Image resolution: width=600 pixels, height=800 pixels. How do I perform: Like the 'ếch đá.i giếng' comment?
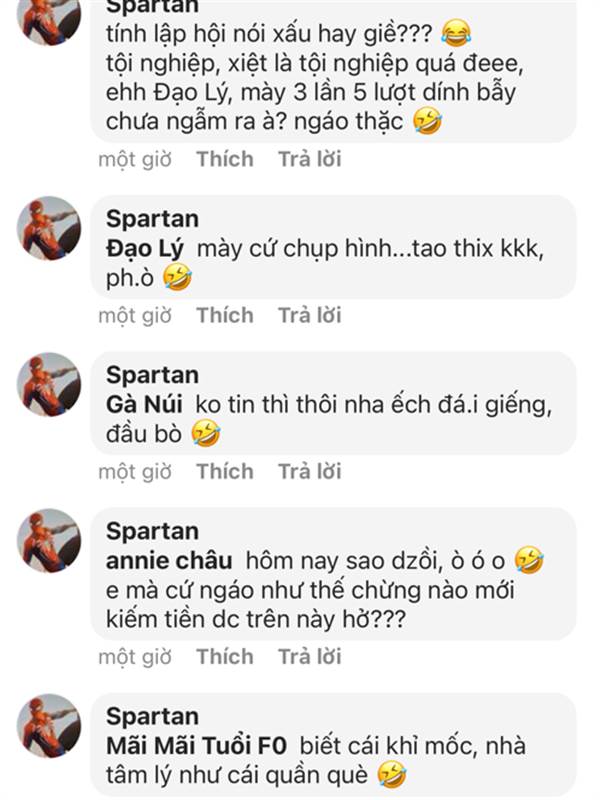[x=224, y=471]
